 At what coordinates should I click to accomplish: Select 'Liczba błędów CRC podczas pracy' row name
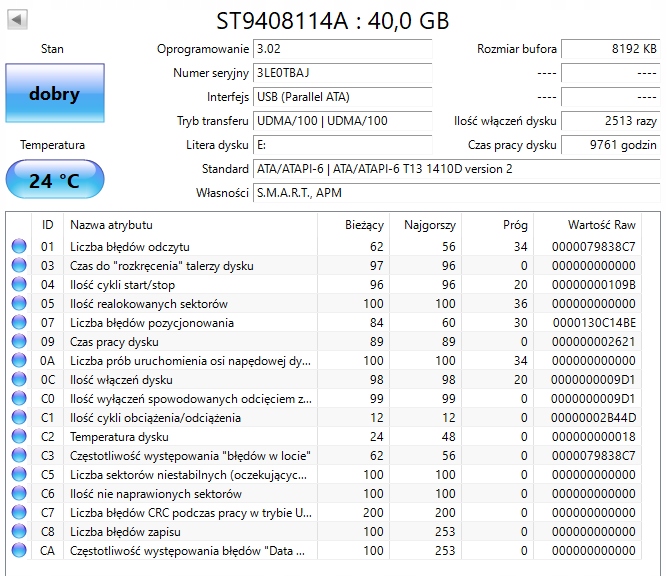pos(191,513)
